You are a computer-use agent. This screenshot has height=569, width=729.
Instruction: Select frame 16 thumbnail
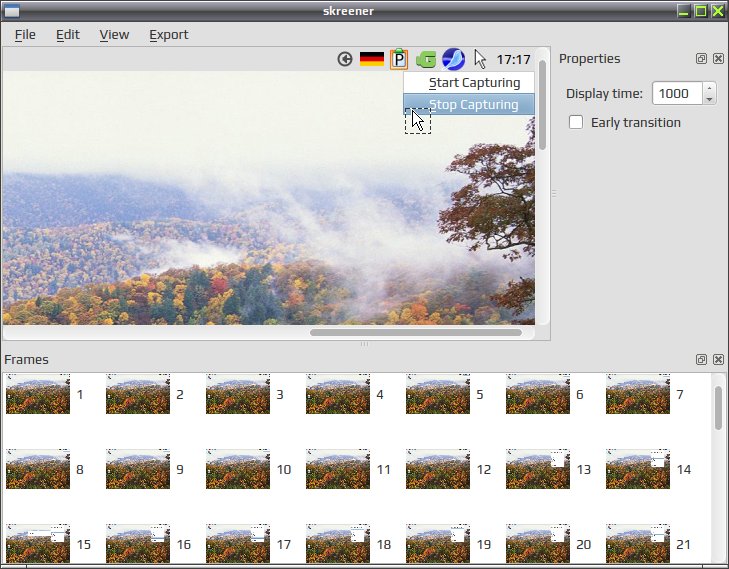pyautogui.click(x=138, y=543)
